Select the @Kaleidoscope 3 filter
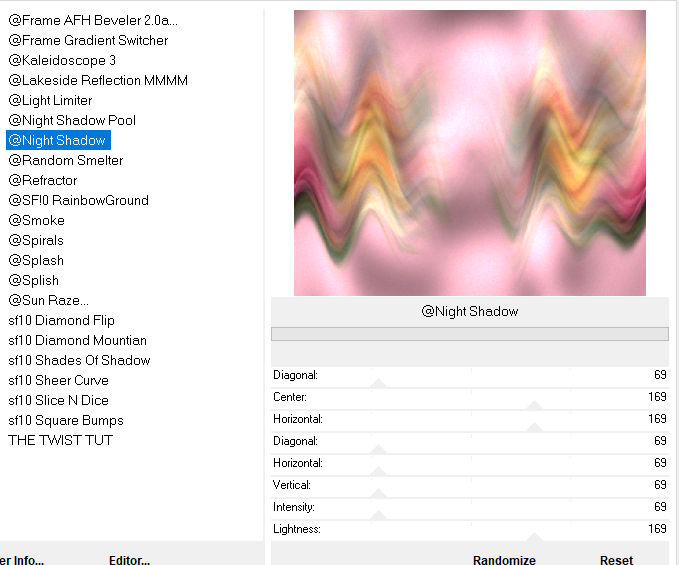 [x=62, y=60]
